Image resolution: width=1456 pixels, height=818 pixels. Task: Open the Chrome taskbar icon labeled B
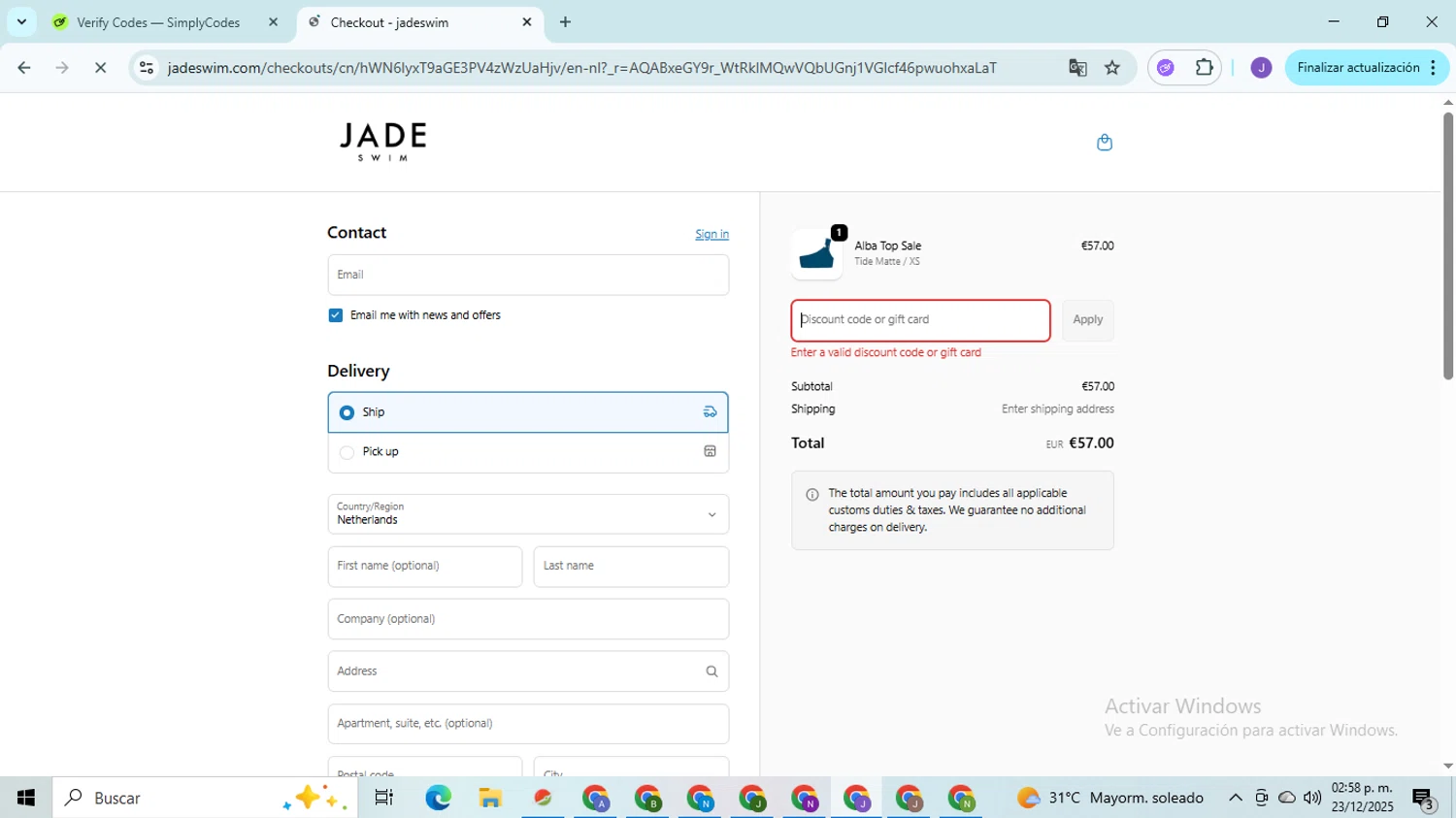click(647, 798)
